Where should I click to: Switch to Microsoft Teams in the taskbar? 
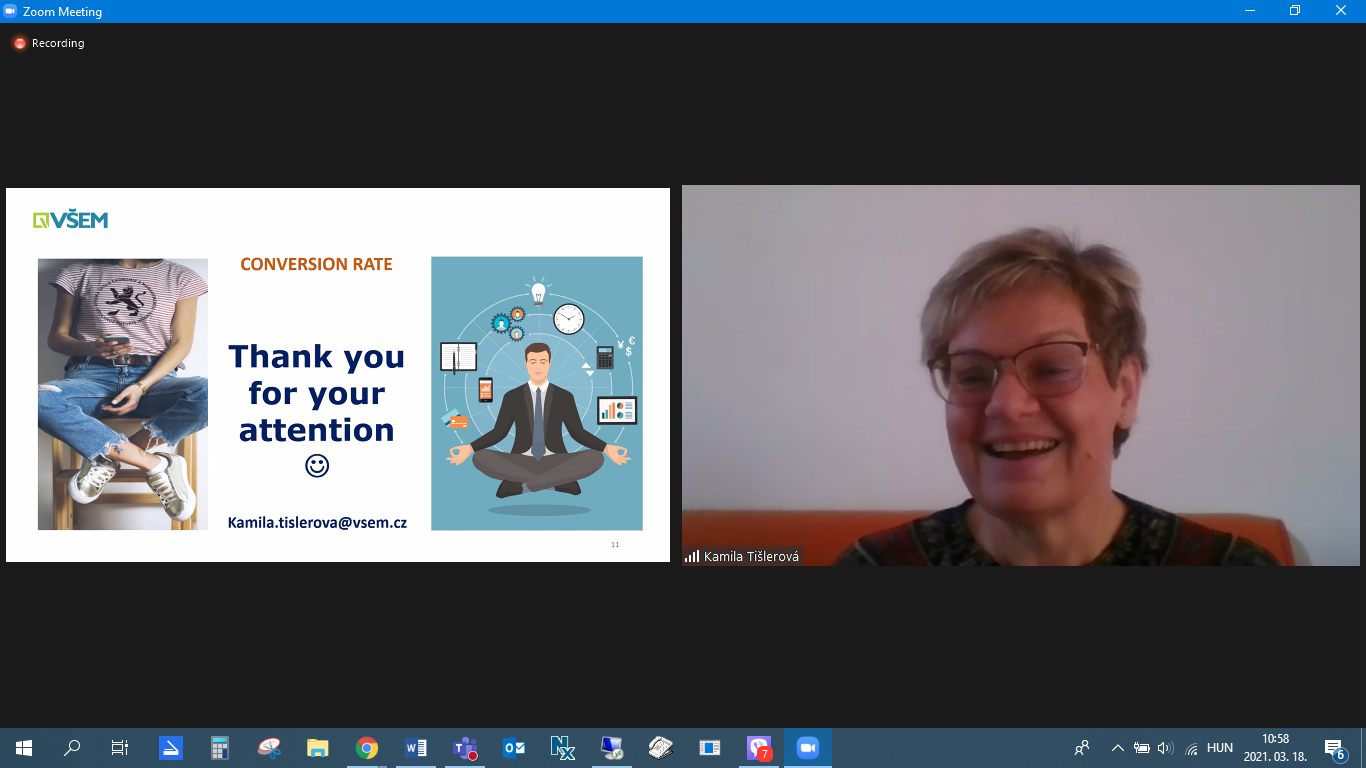(465, 748)
